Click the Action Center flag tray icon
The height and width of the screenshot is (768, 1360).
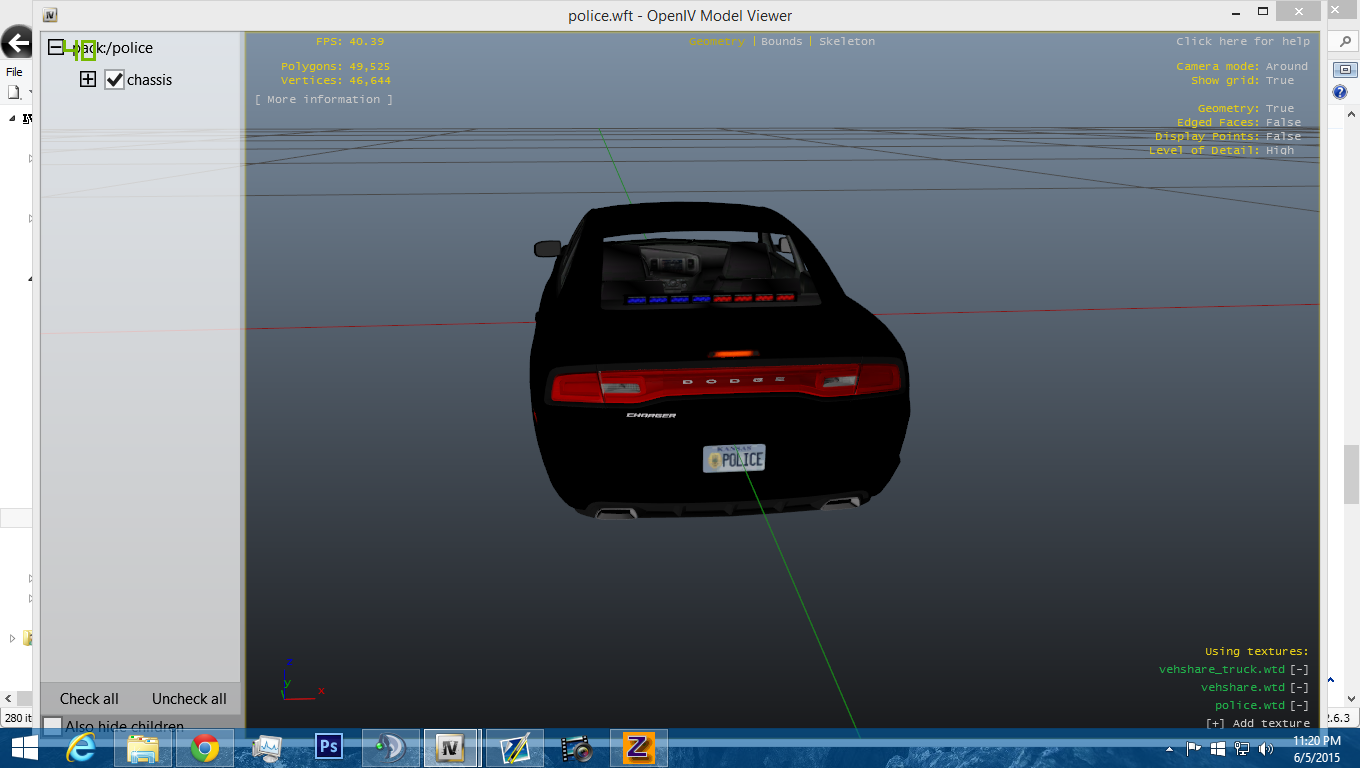pos(1194,748)
